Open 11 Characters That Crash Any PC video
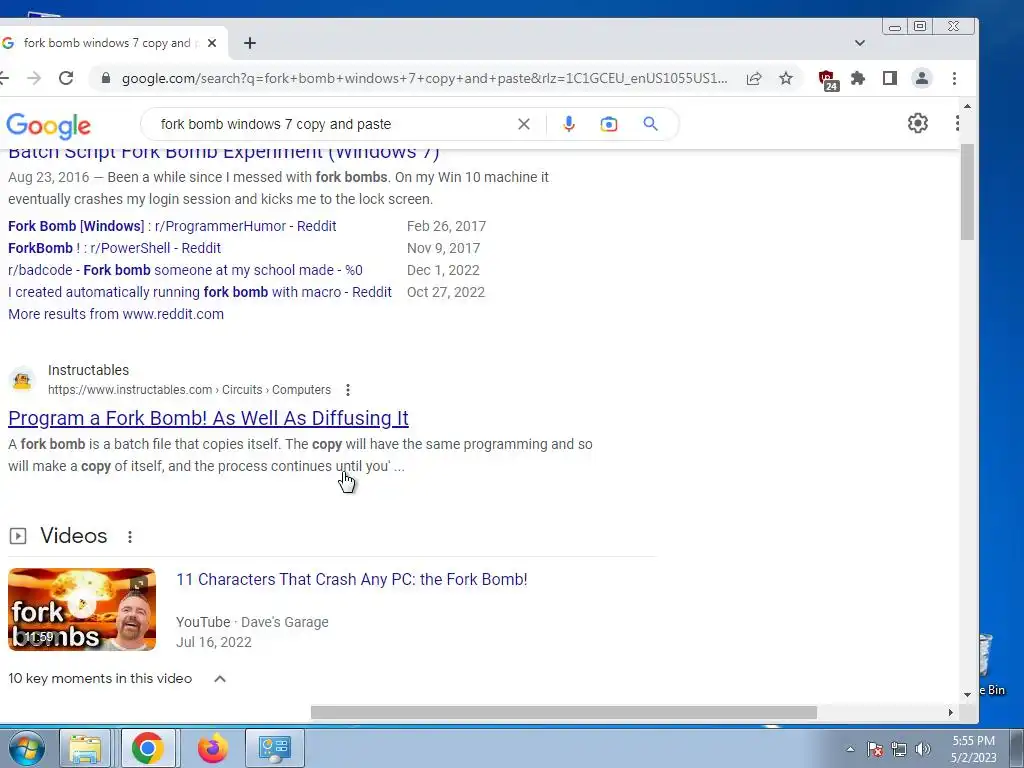 (351, 580)
